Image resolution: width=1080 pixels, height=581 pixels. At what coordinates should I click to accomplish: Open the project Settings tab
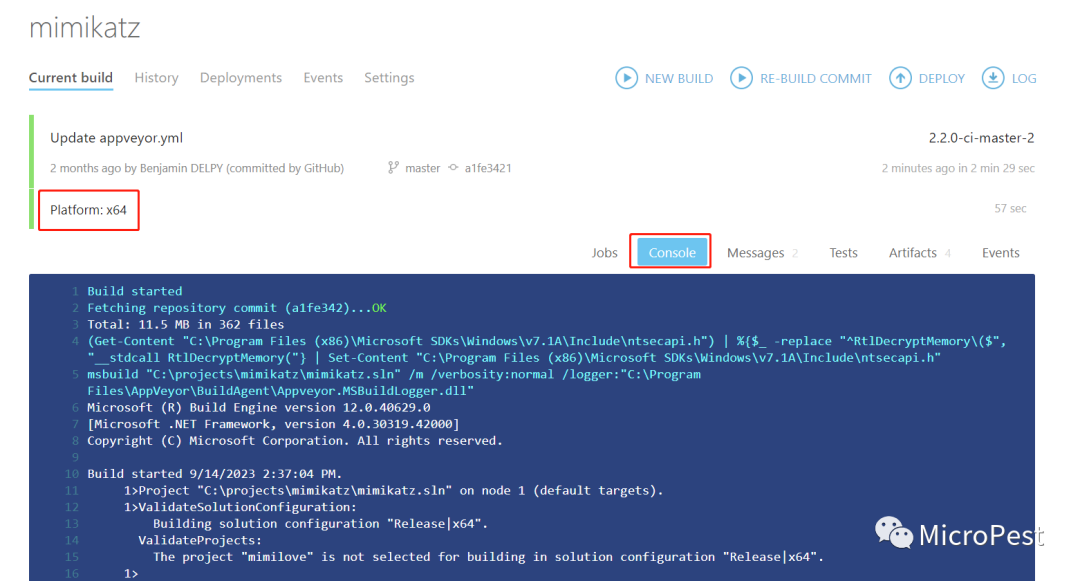[389, 78]
